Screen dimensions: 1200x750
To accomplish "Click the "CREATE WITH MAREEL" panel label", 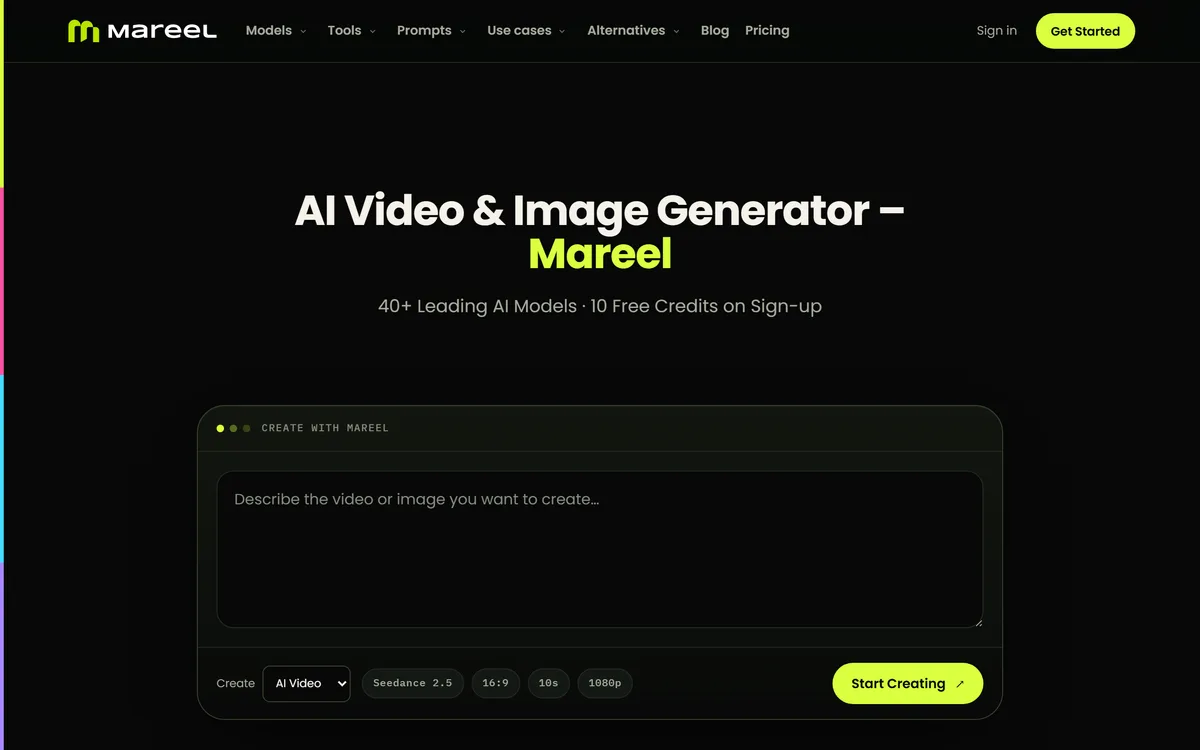I will tap(325, 428).
